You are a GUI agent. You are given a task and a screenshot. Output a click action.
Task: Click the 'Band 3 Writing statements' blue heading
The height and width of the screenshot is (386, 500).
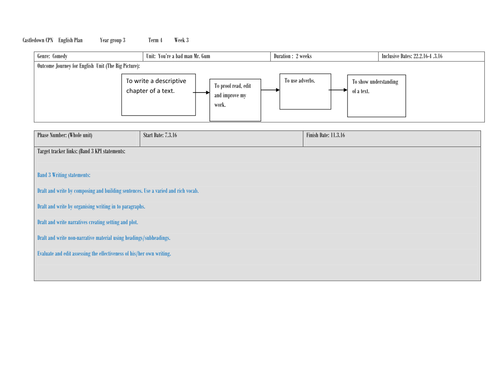tap(64, 175)
